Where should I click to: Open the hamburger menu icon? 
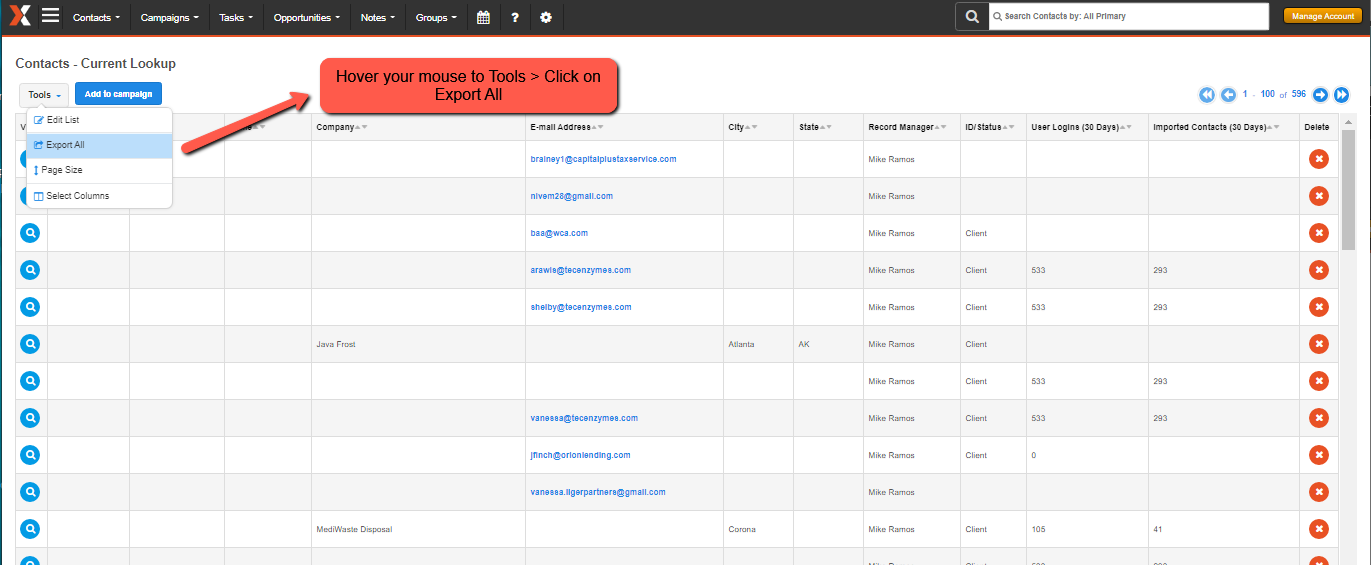point(50,16)
